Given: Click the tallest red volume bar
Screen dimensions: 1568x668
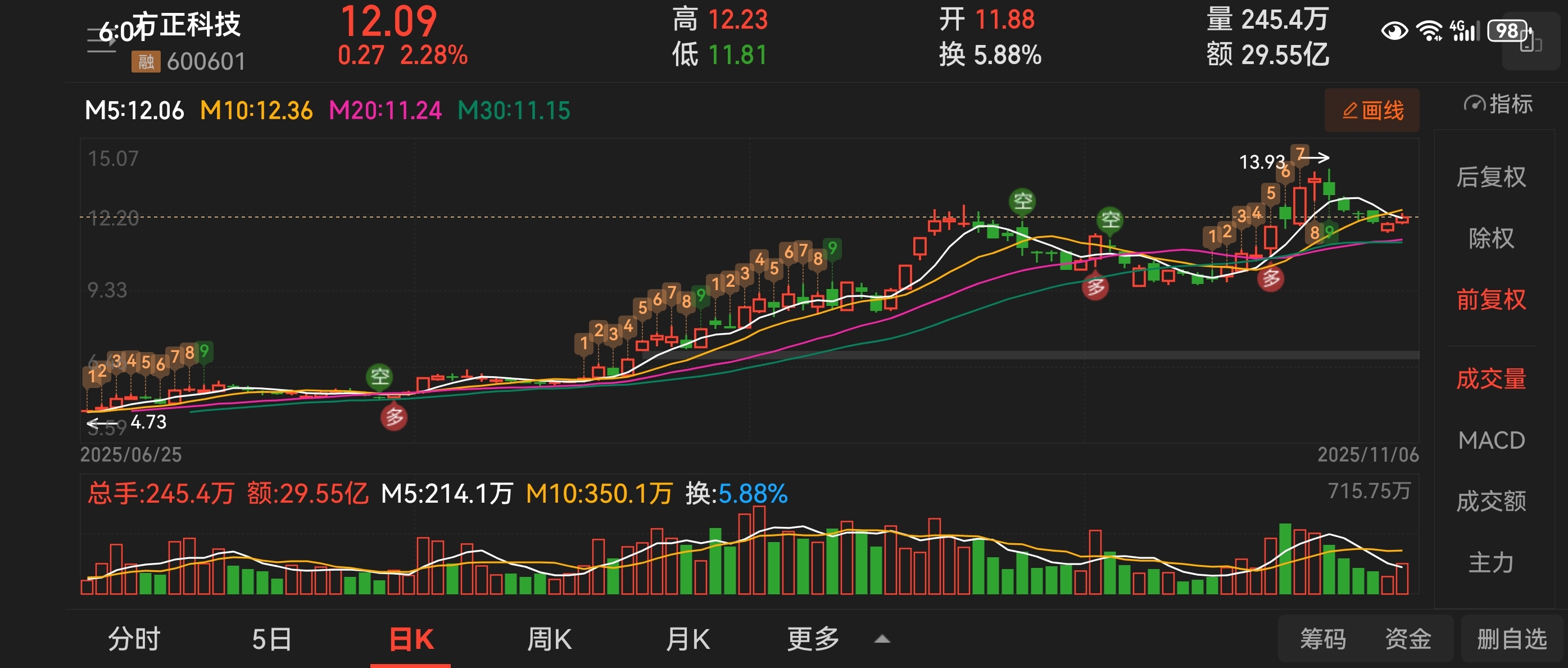Looking at the screenshot, I should [x=759, y=549].
